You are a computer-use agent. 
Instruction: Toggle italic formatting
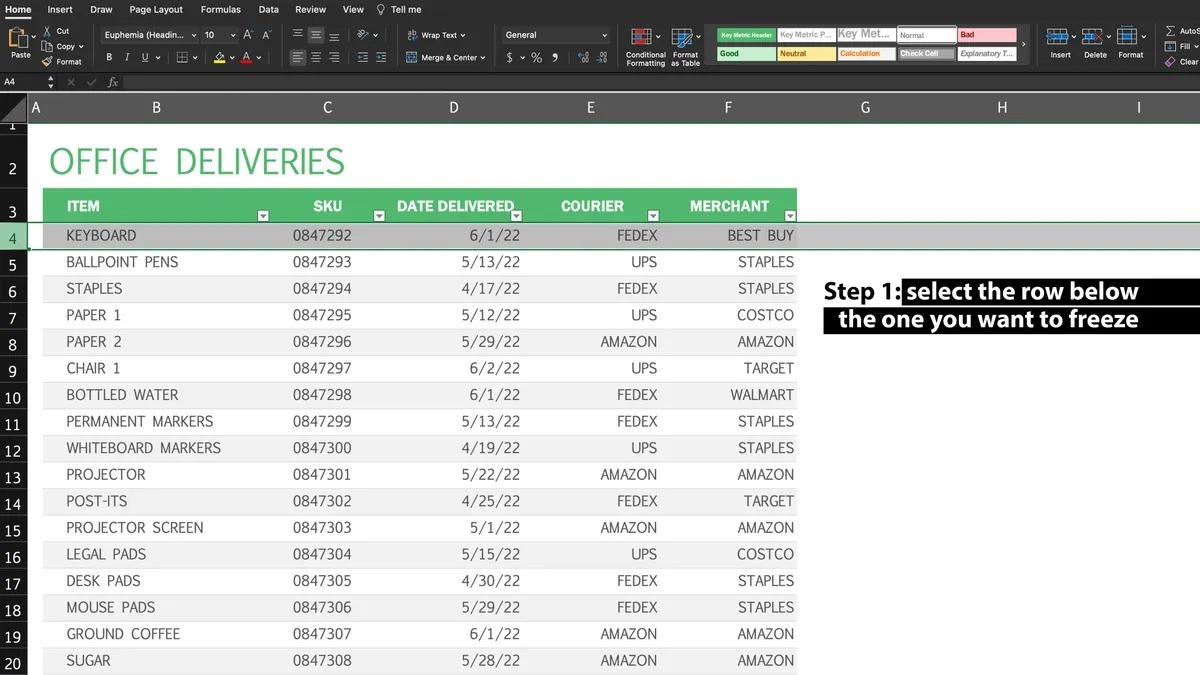[x=127, y=58]
